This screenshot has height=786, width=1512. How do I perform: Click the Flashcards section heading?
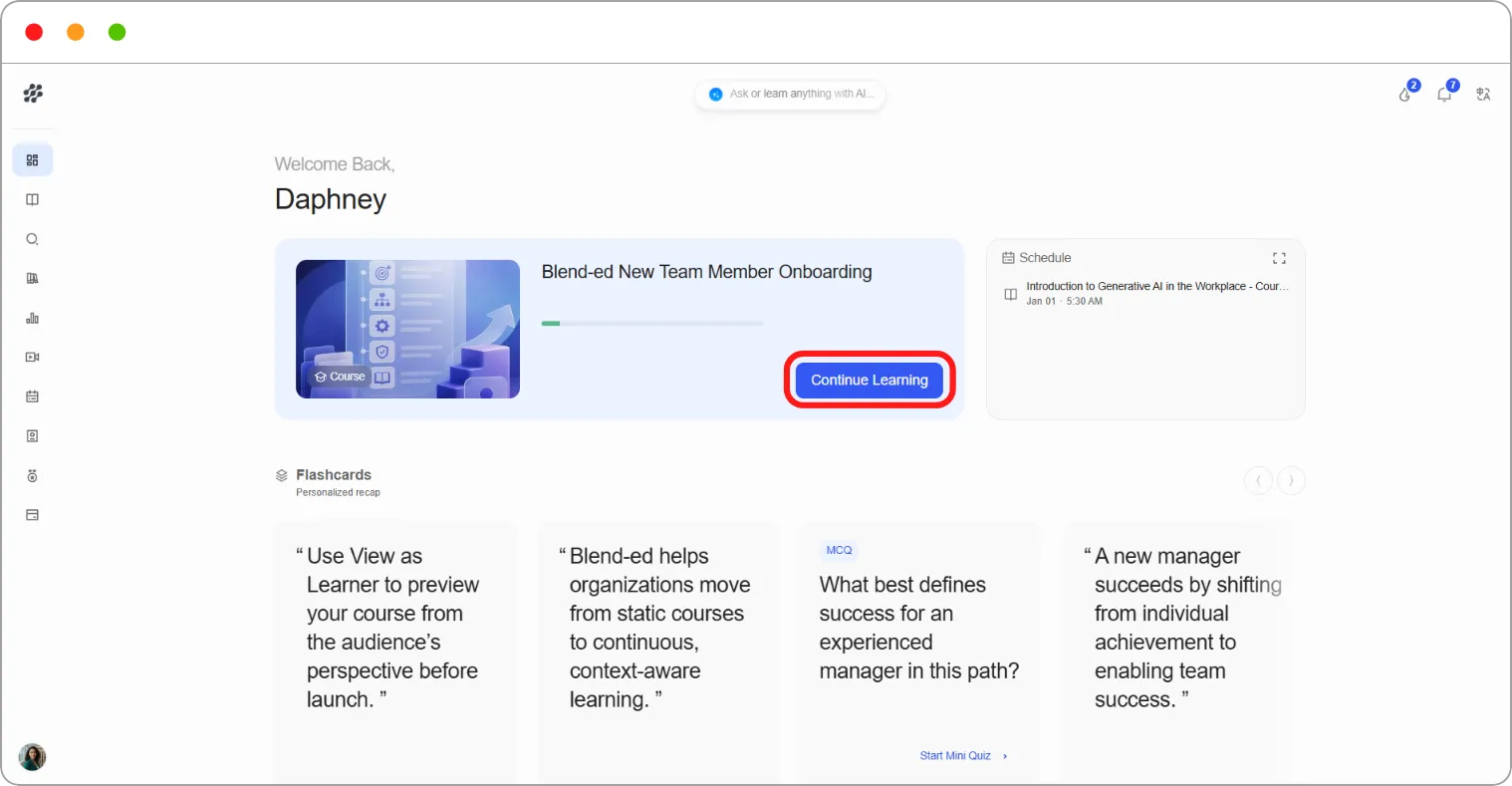point(334,475)
